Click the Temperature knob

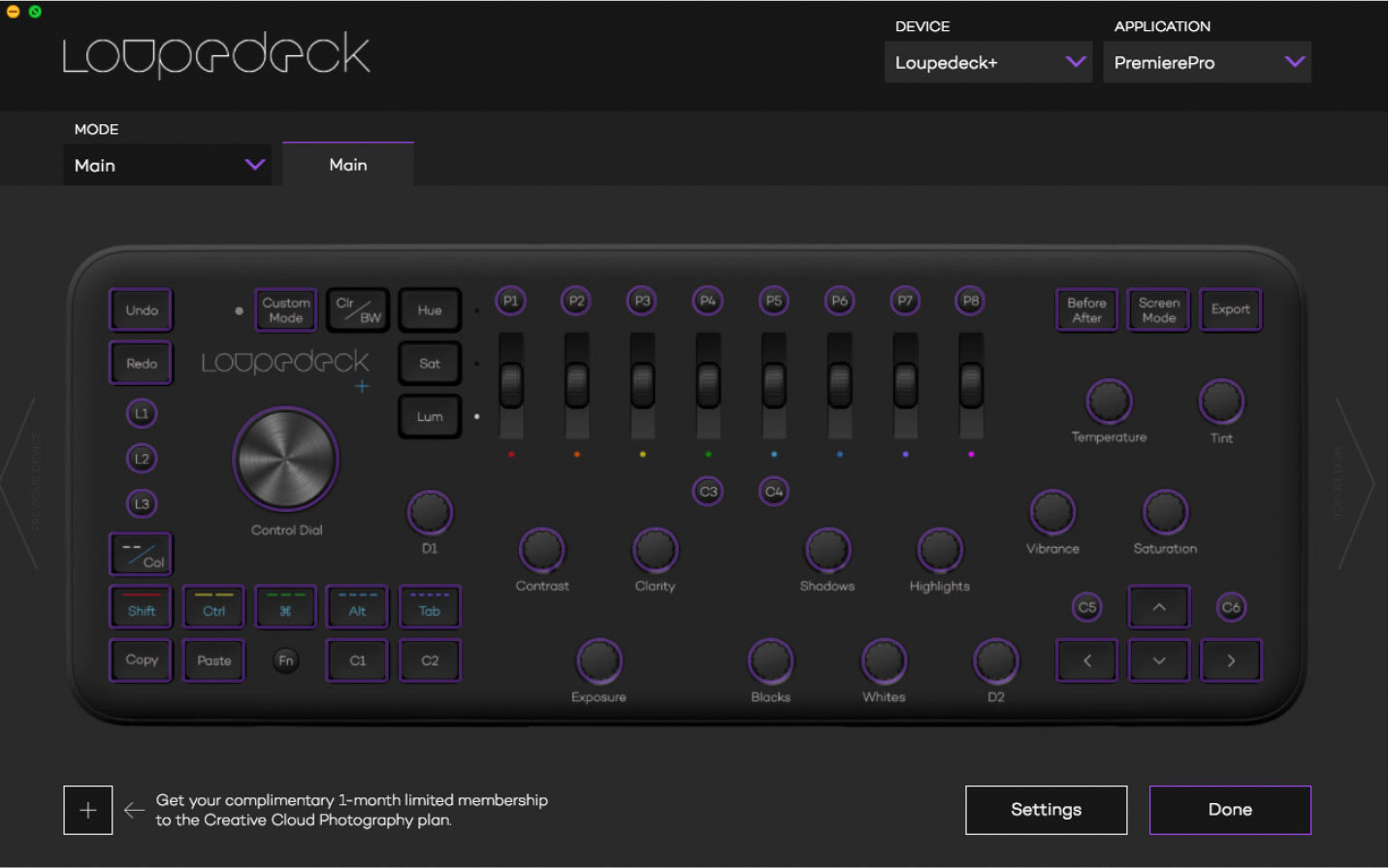1109,402
